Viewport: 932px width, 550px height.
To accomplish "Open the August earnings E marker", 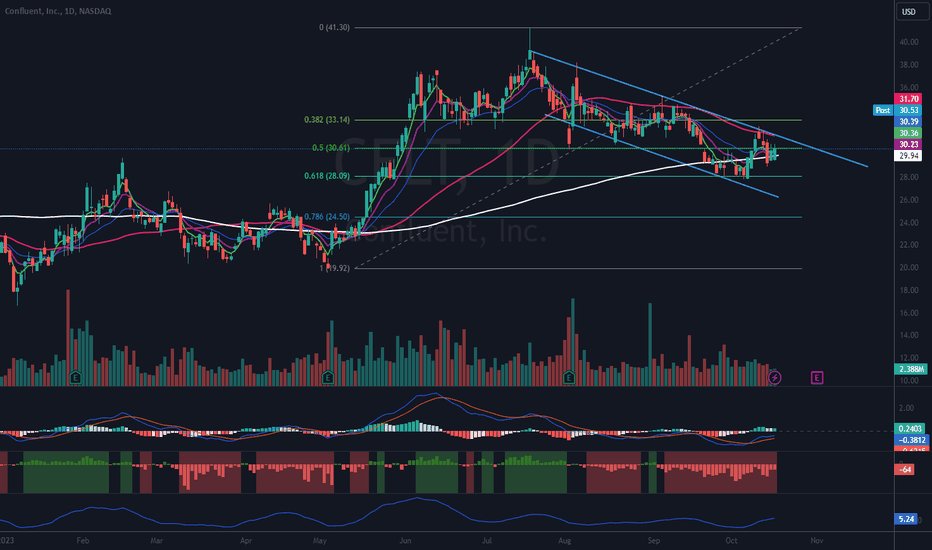I will point(569,378).
